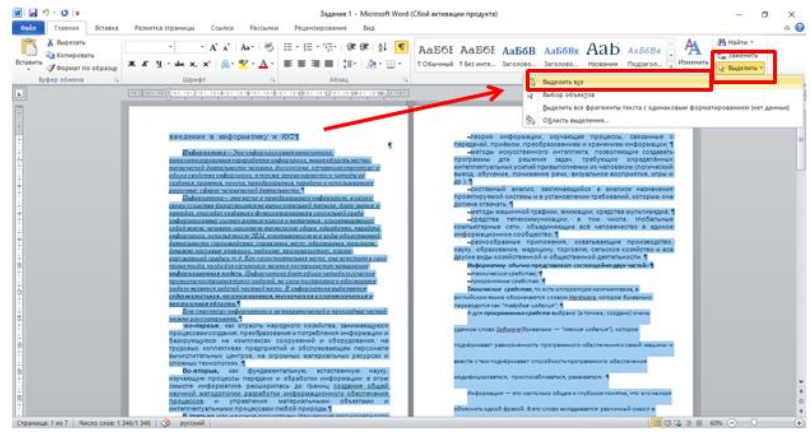
Task: Click the red font color swatch (A)
Action: pos(259,62)
